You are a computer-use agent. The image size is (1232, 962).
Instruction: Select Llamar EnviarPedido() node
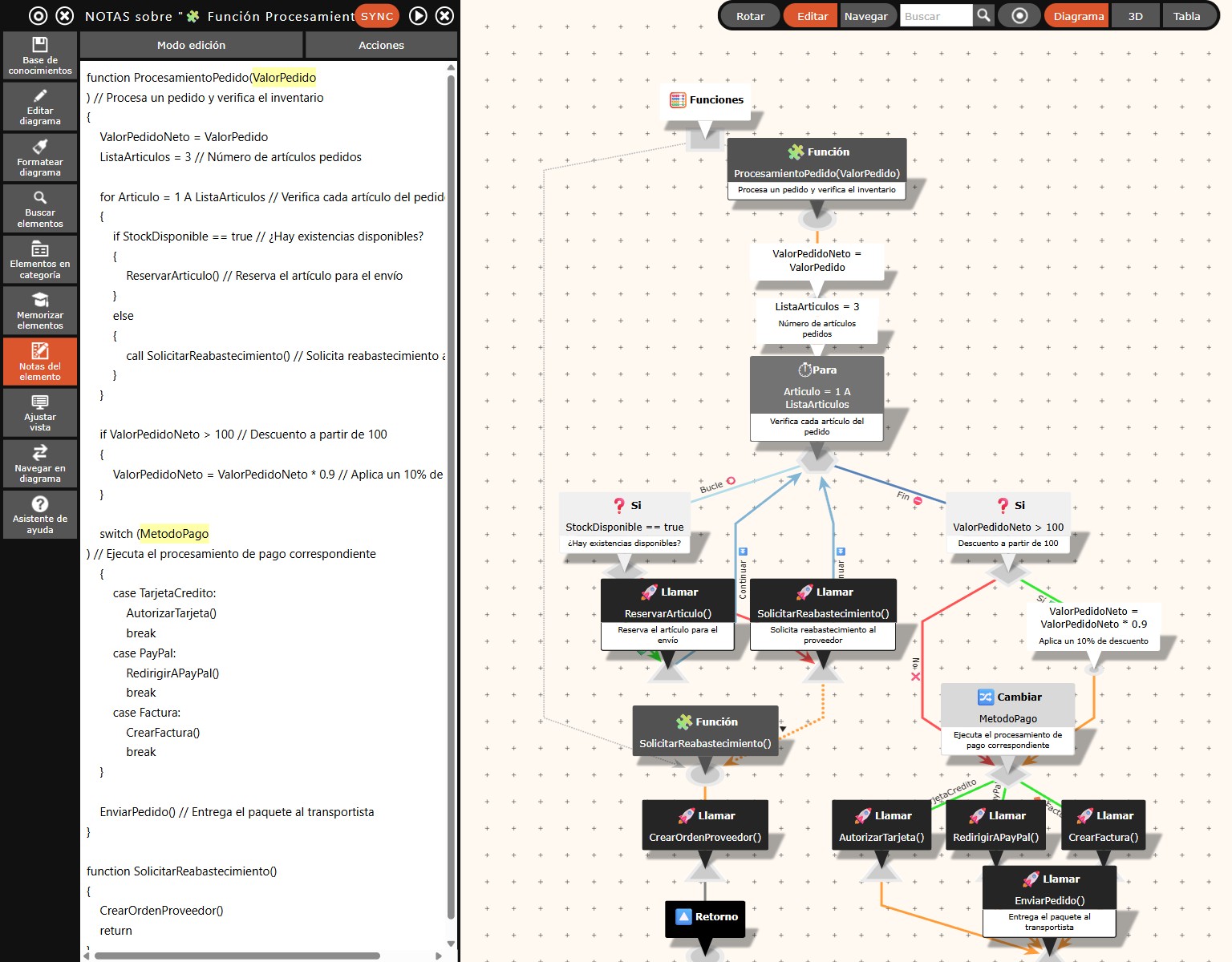click(x=1049, y=901)
